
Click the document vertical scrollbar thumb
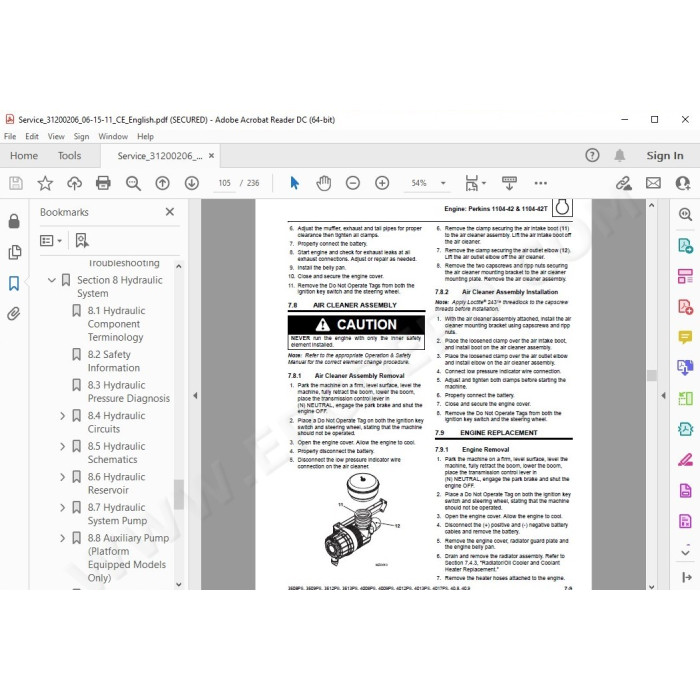point(652,375)
